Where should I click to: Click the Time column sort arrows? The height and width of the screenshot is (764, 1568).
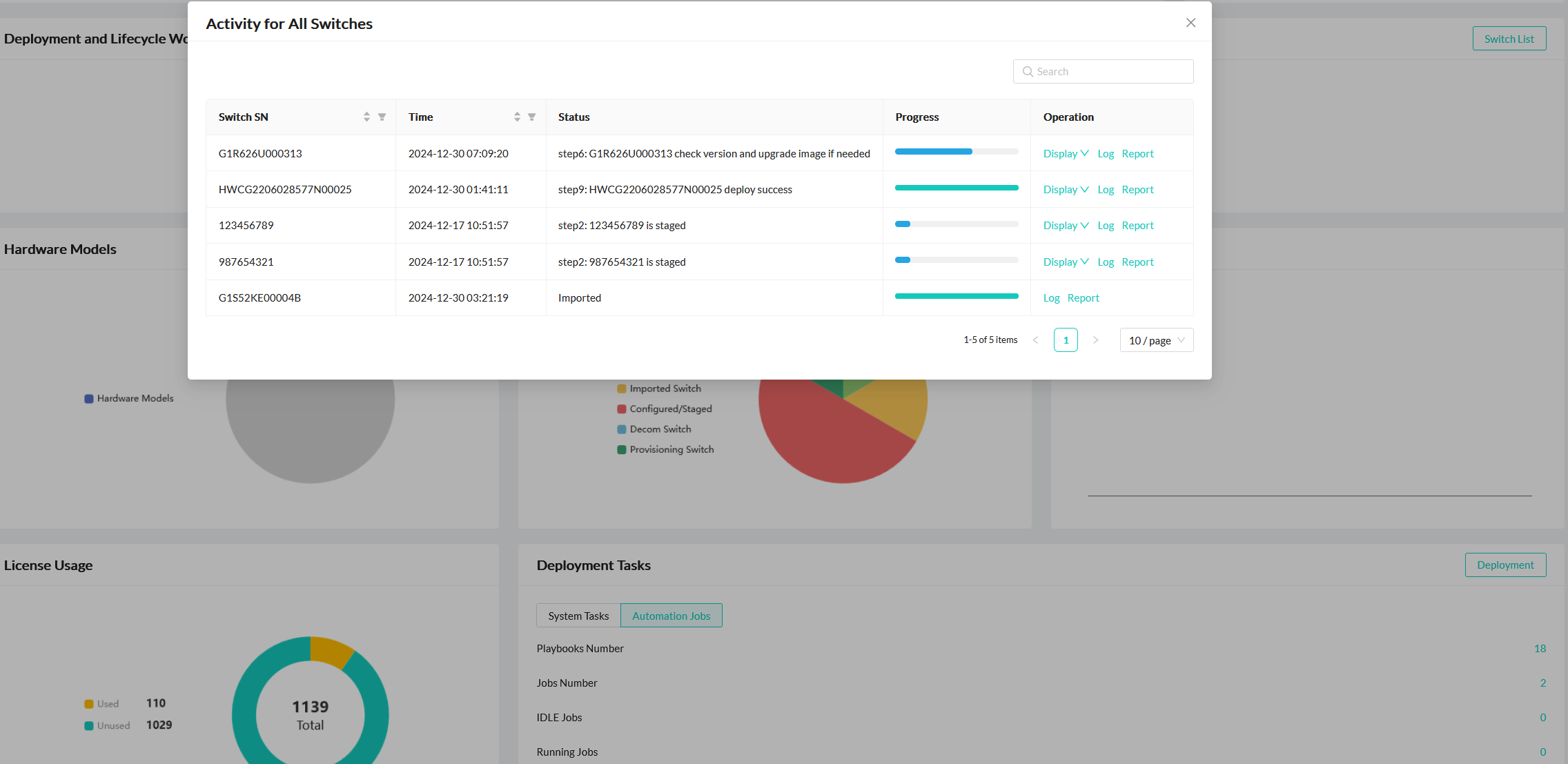click(517, 117)
